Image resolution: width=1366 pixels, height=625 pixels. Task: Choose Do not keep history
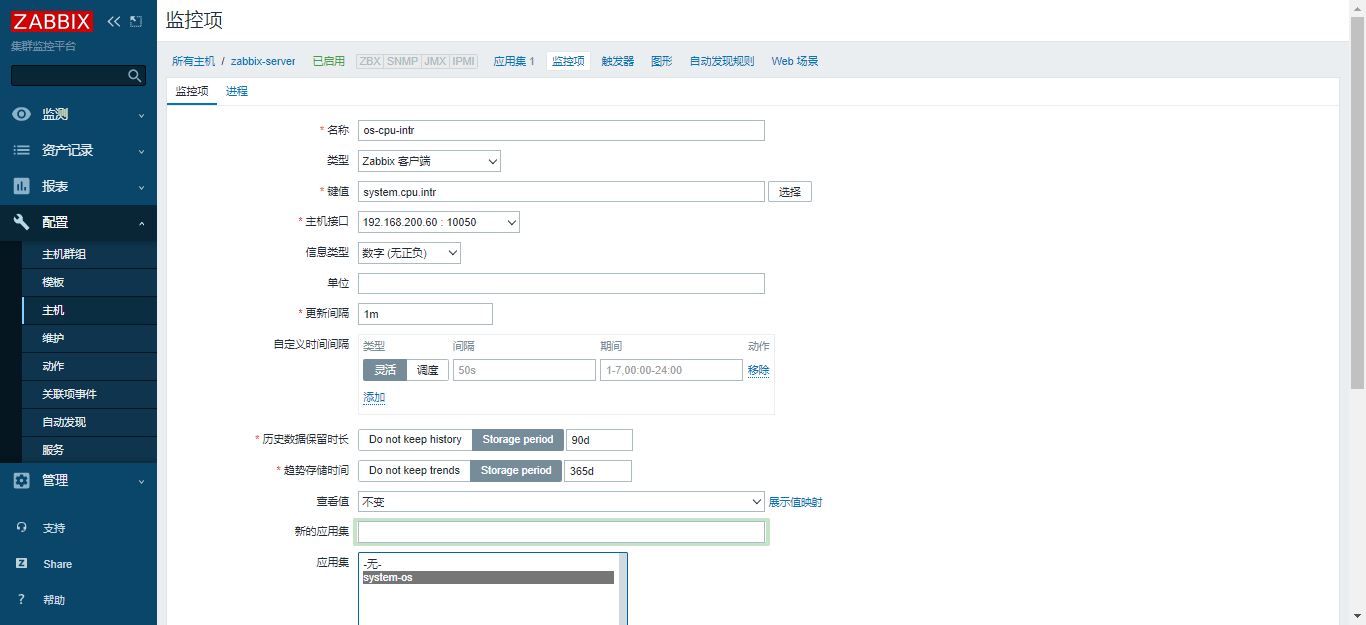click(x=415, y=440)
